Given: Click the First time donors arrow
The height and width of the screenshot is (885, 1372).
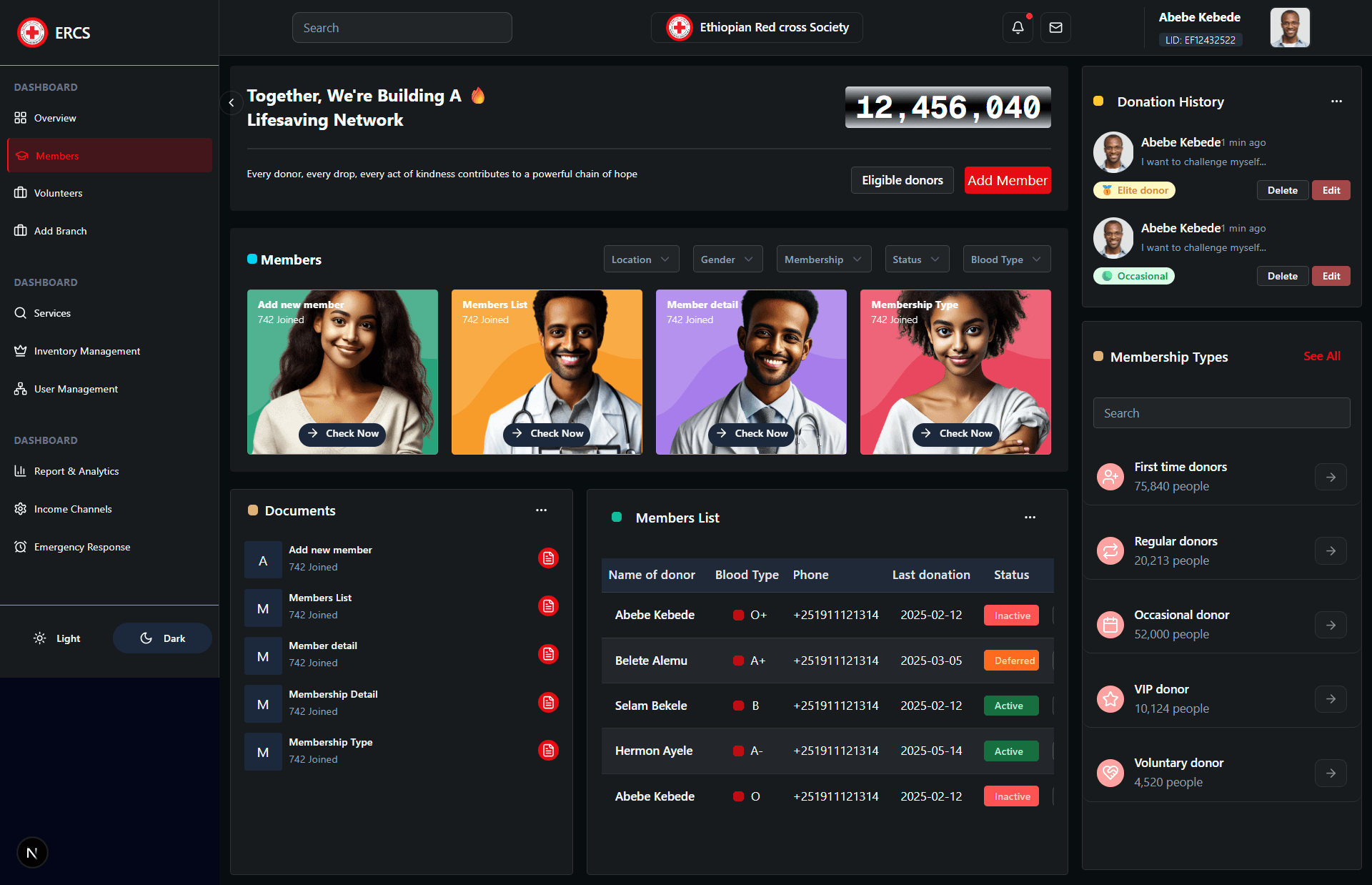Looking at the screenshot, I should tap(1331, 477).
